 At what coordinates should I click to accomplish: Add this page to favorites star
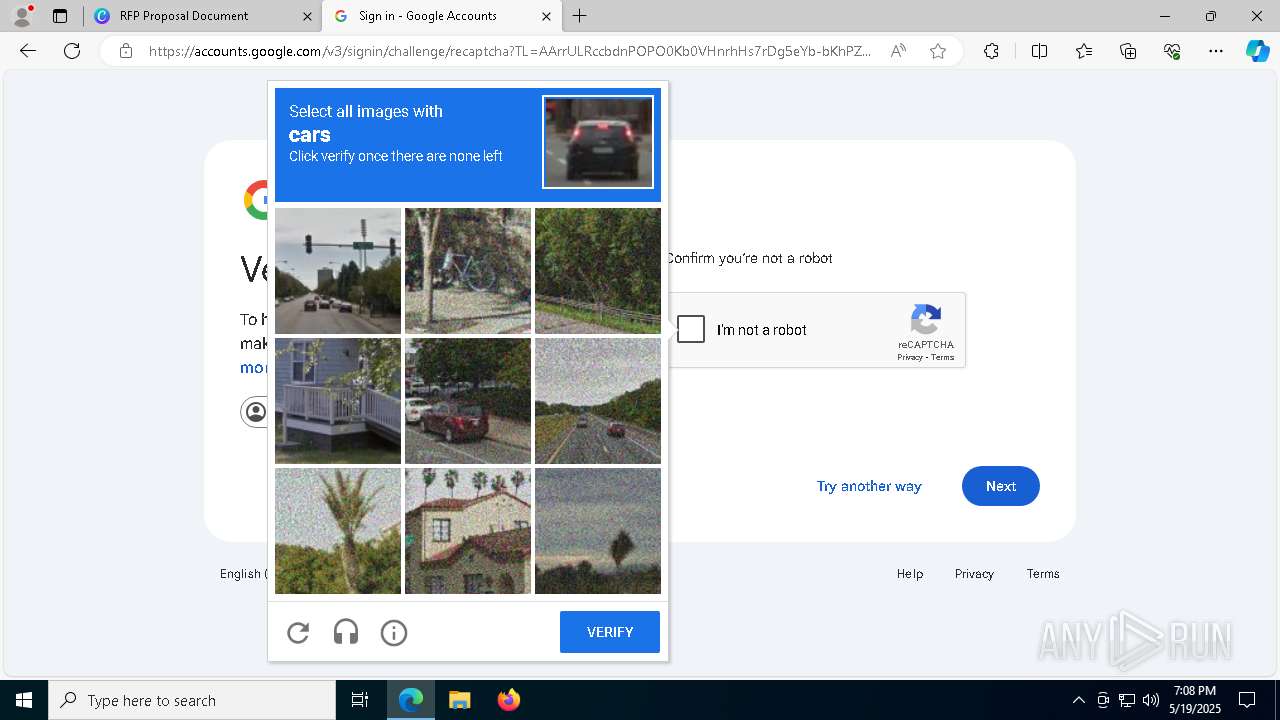(x=938, y=51)
